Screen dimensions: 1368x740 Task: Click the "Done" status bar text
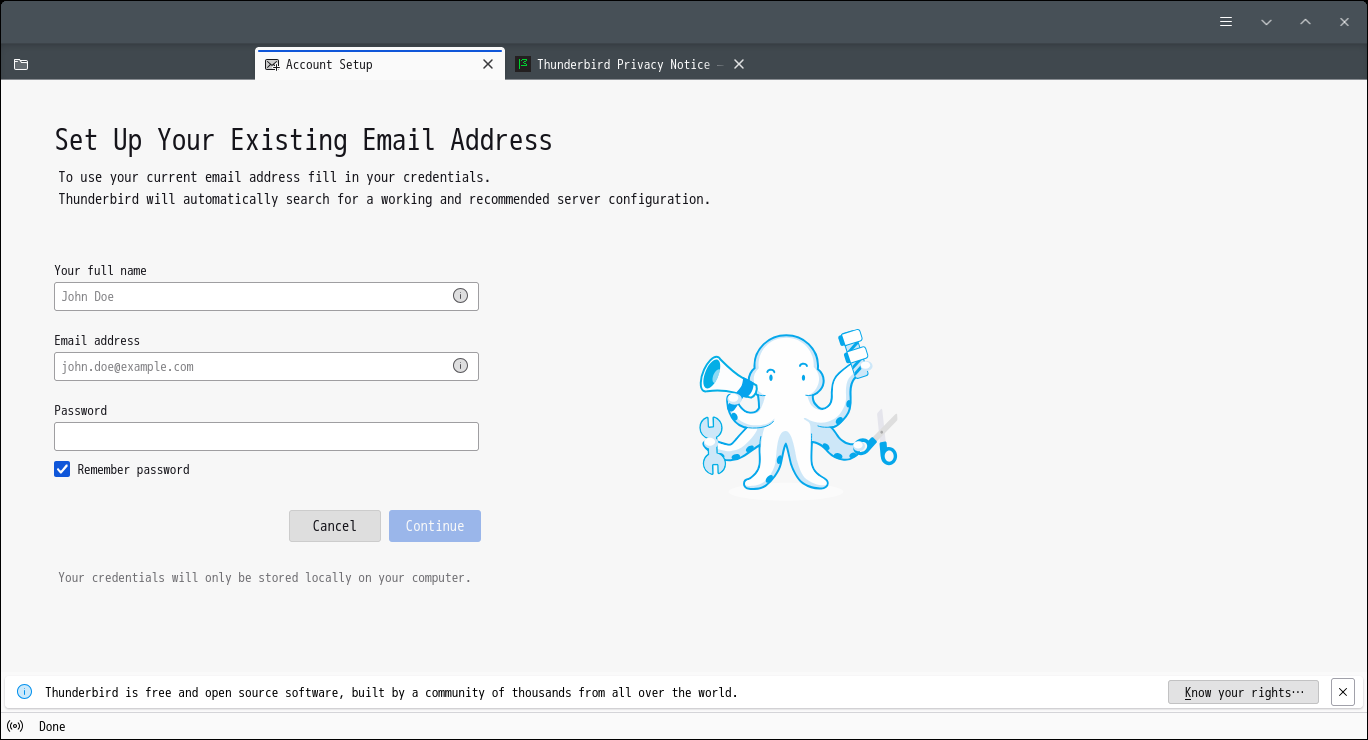[52, 727]
